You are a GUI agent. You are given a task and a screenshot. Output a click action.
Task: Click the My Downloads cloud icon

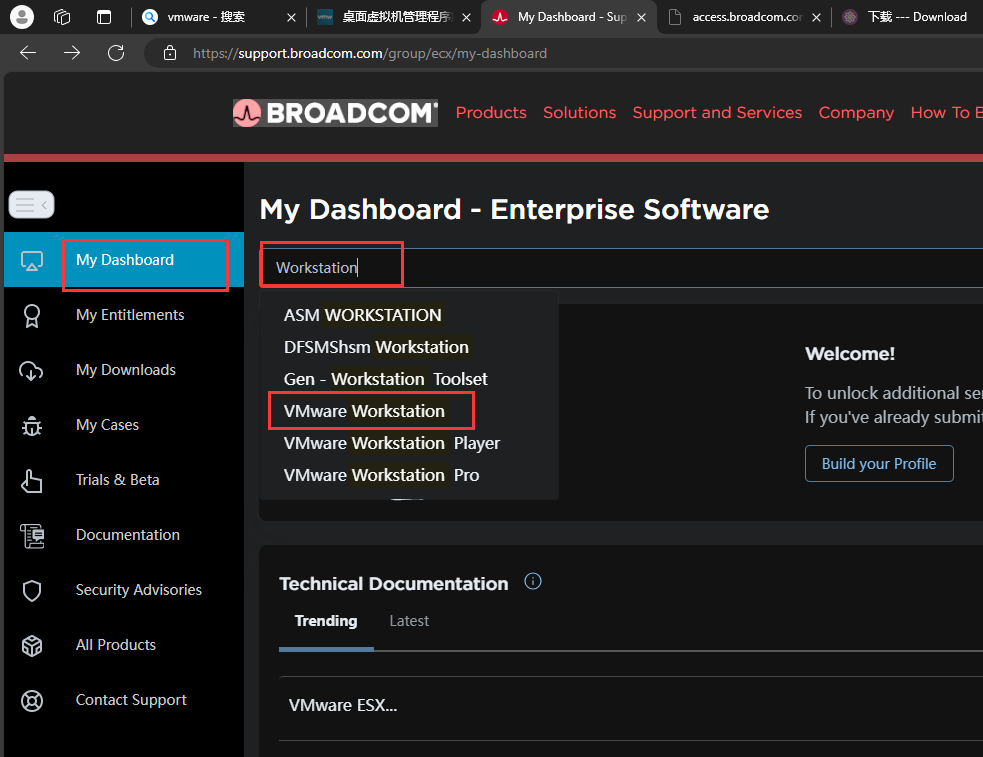pyautogui.click(x=32, y=371)
